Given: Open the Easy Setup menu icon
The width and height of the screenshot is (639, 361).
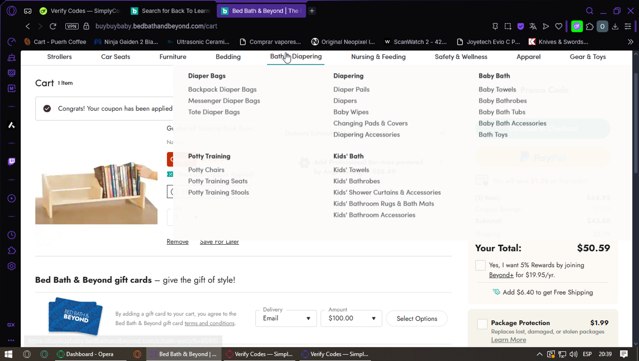Looking at the screenshot, I should pos(628,26).
